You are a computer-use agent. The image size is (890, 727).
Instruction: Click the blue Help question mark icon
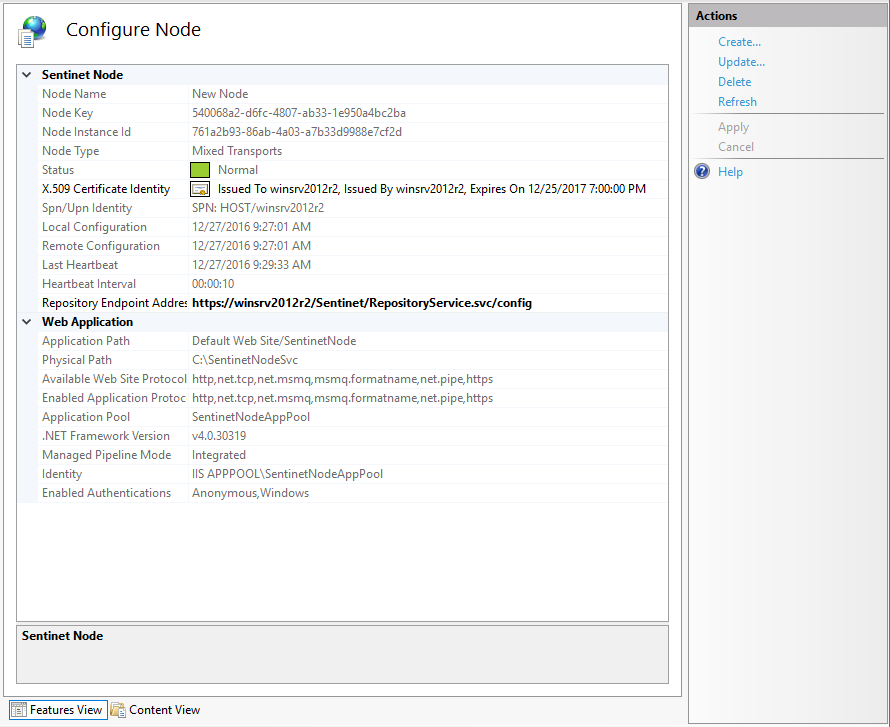(702, 171)
